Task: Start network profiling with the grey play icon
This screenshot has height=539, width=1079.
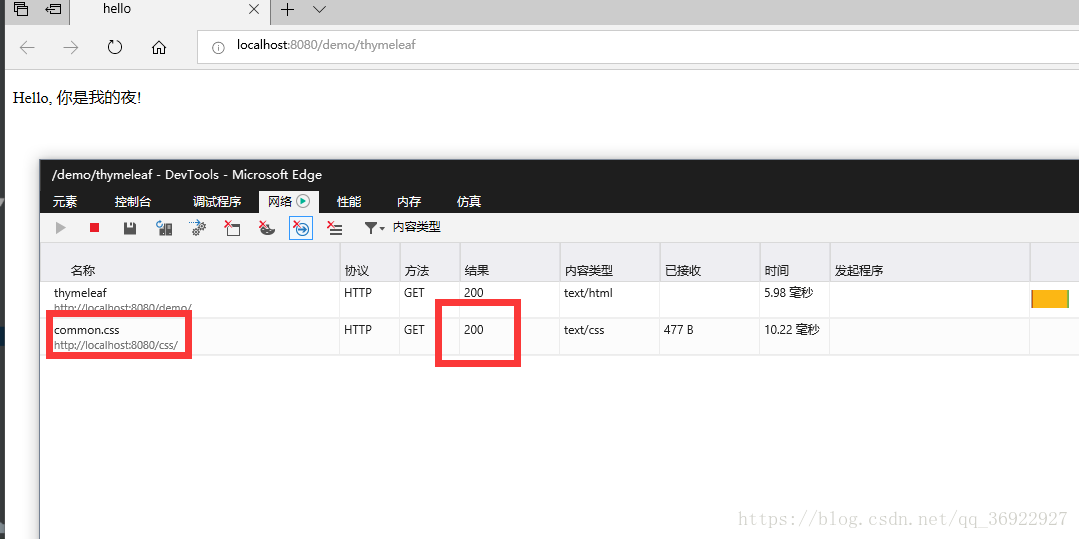Action: pyautogui.click(x=61, y=228)
